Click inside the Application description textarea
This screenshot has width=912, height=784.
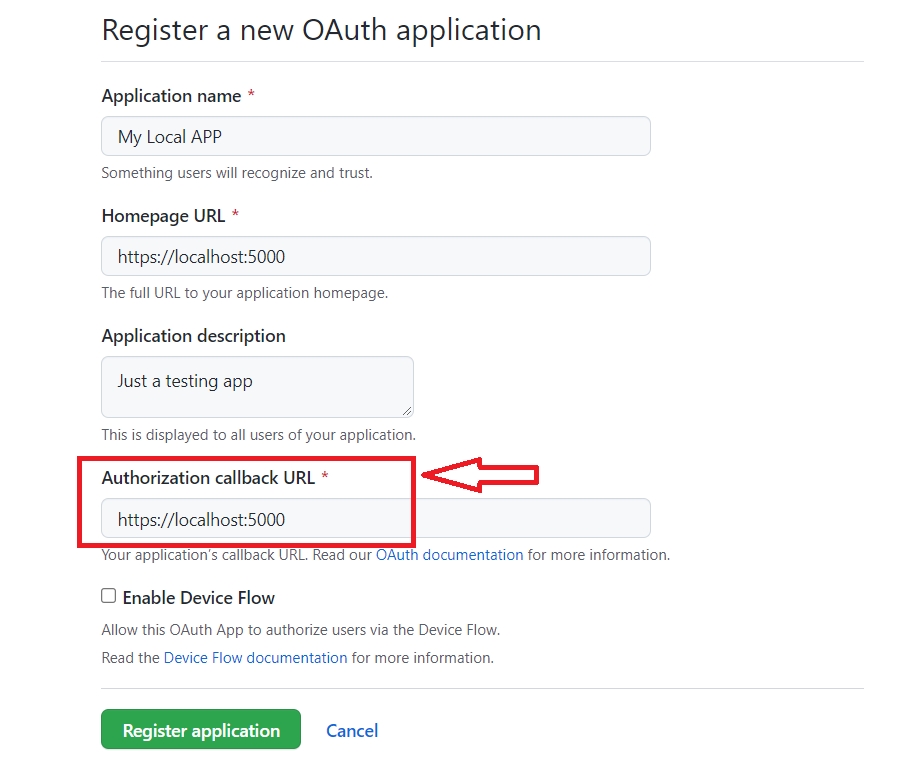(x=257, y=386)
